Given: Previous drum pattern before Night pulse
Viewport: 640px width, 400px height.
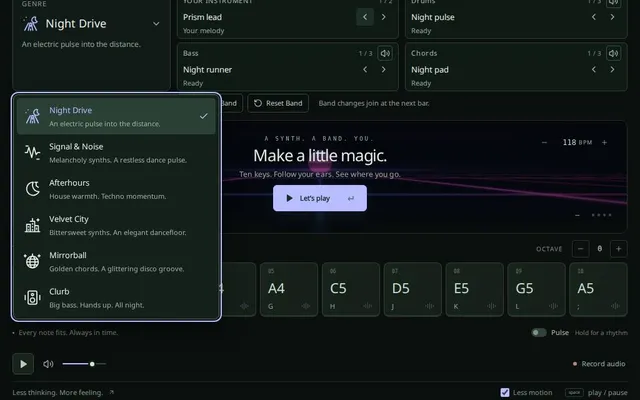Looking at the screenshot, I should [x=594, y=17].
